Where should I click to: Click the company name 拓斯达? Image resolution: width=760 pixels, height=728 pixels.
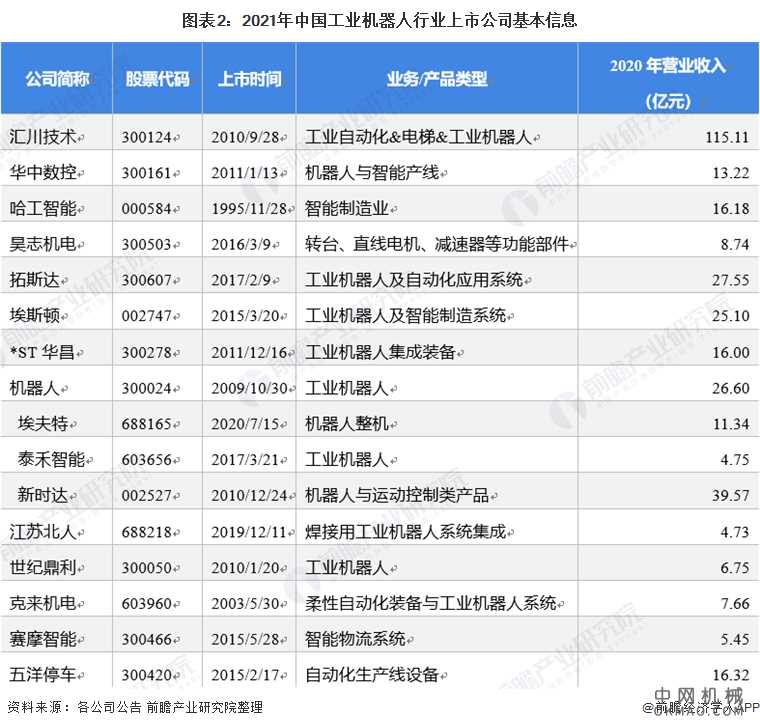34,280
